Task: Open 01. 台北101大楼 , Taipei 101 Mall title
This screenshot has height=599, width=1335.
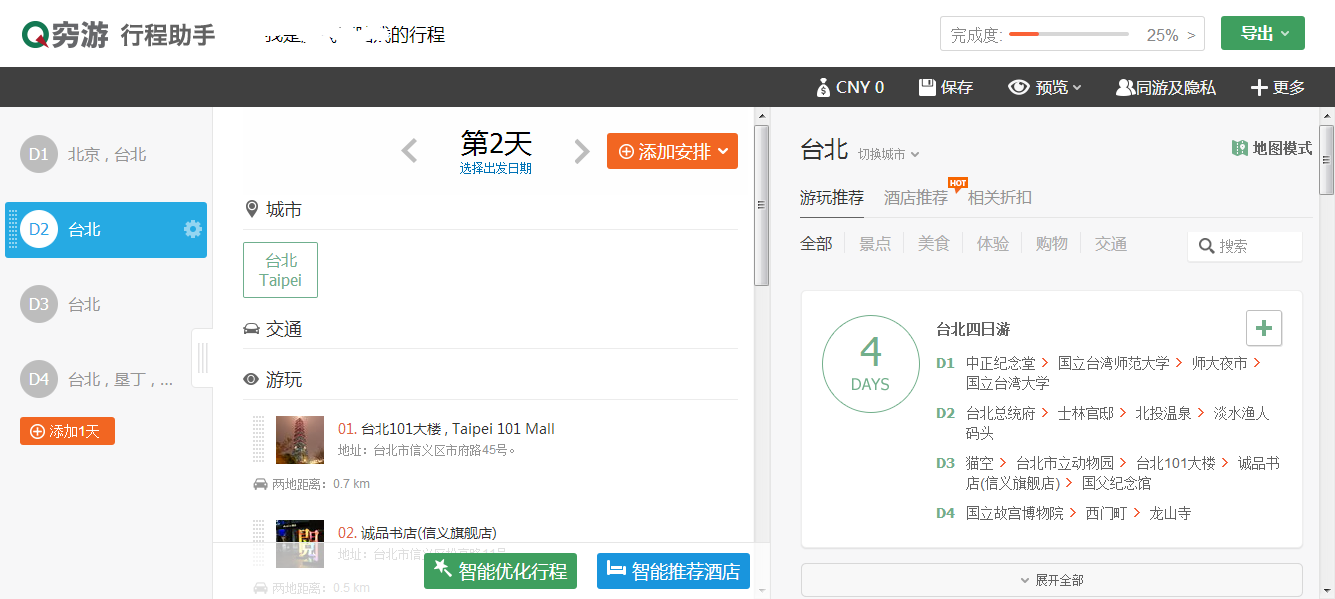Action: point(446,429)
